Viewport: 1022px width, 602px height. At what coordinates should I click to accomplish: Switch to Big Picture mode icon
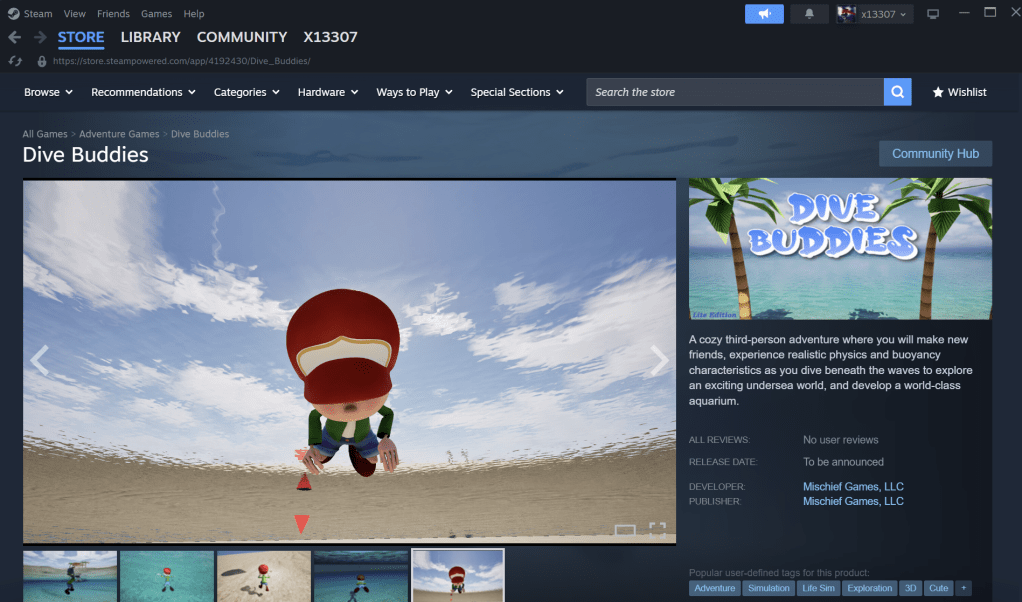[933, 14]
